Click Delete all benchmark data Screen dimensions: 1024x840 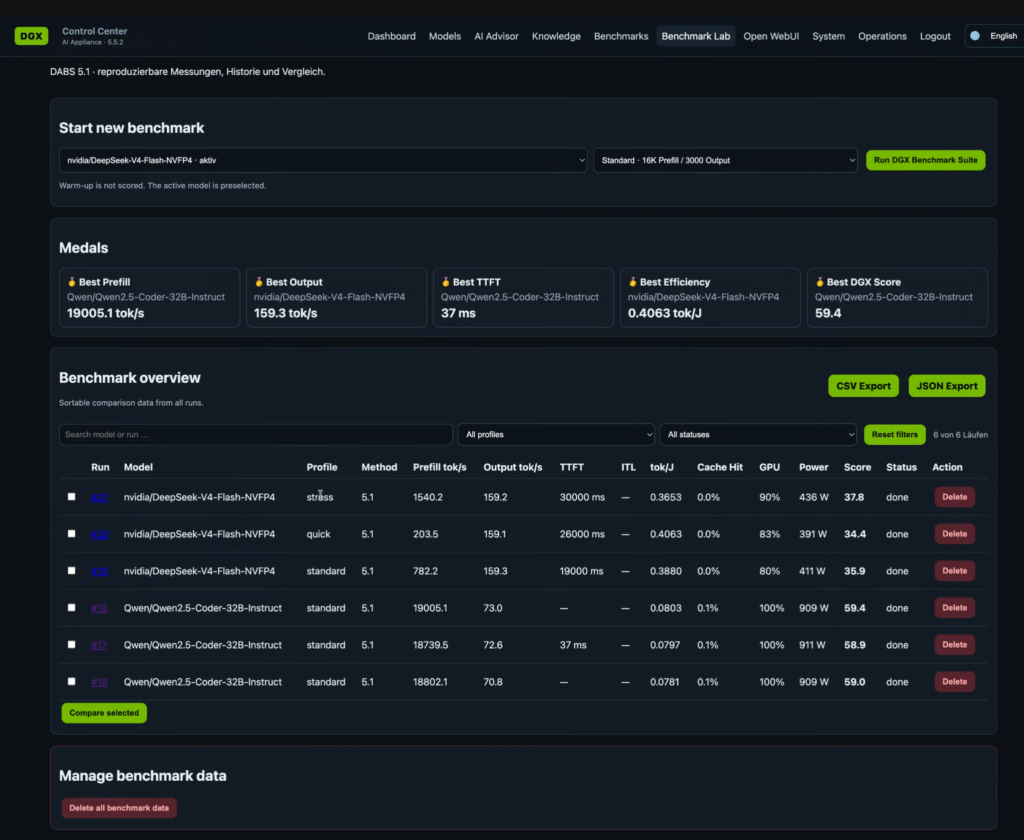[x=119, y=808]
